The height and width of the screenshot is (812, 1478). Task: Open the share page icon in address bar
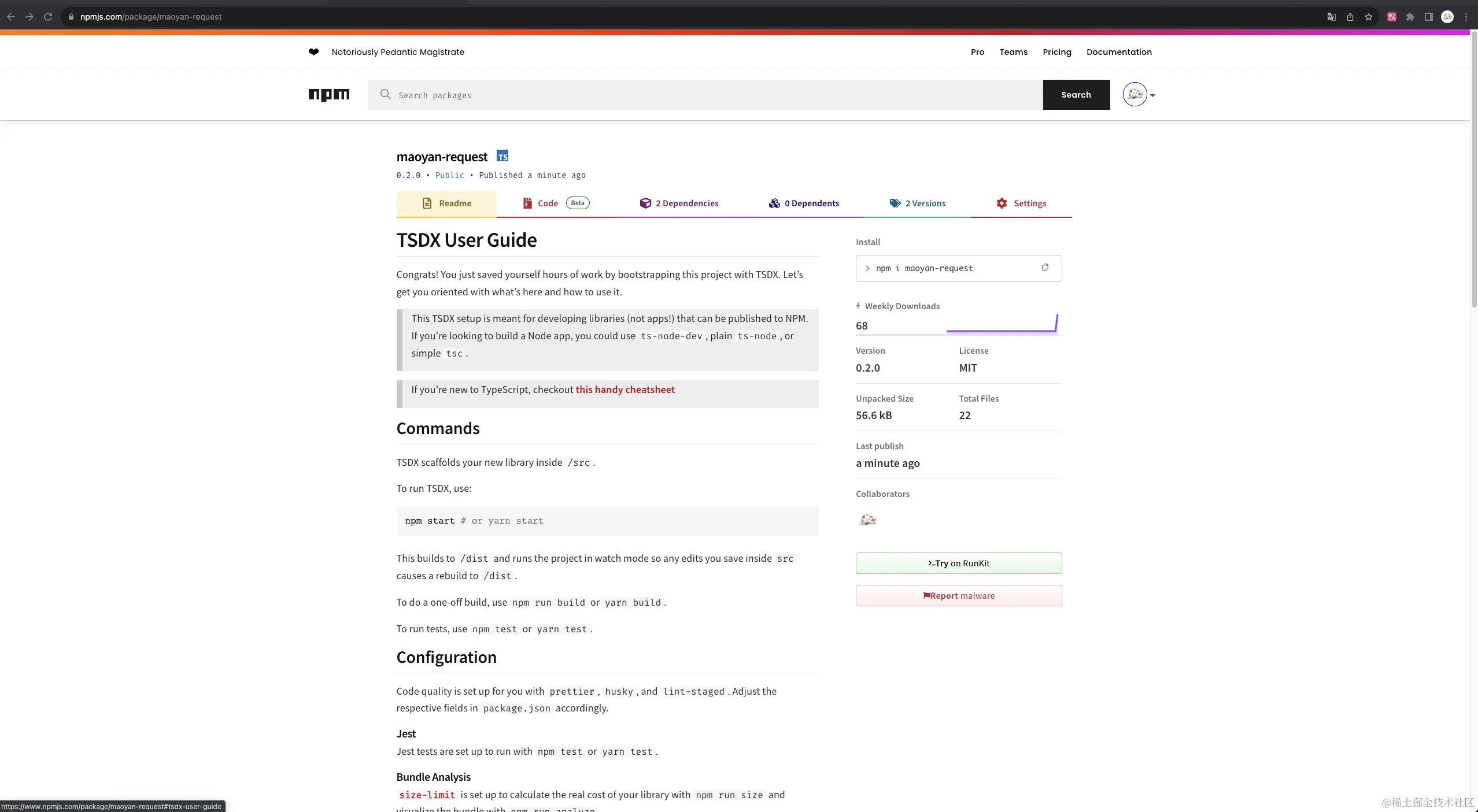(x=1350, y=17)
